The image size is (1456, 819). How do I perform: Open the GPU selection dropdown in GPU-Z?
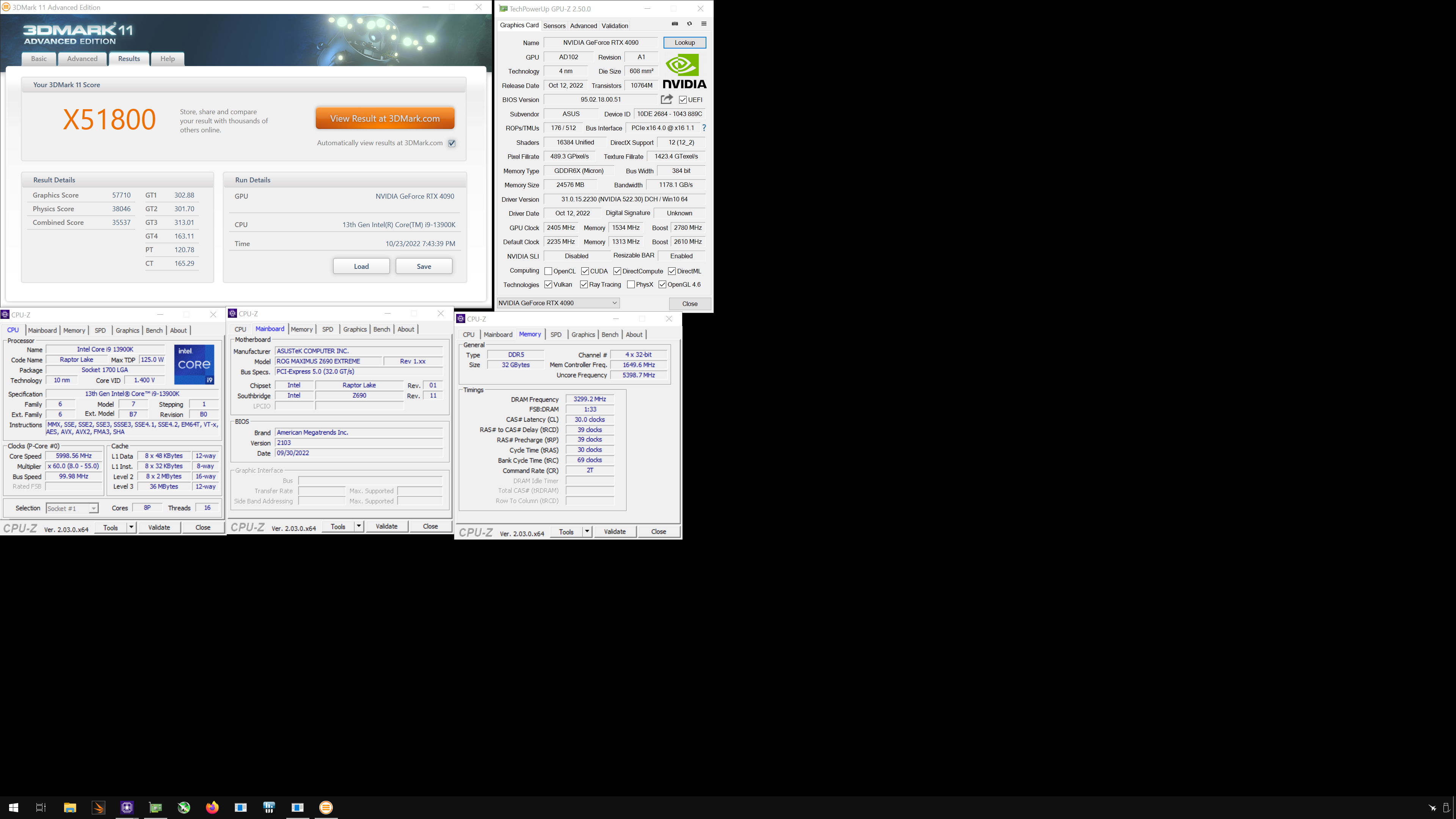(x=559, y=303)
